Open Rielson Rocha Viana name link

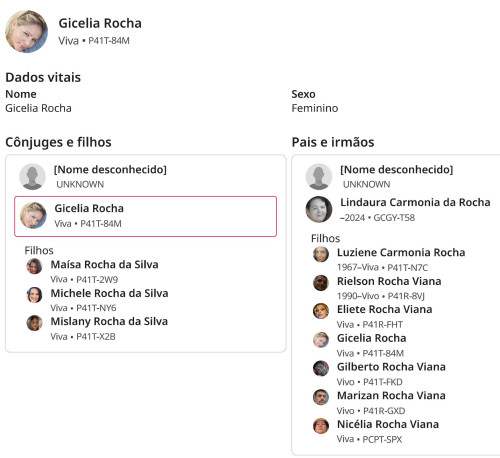coord(389,281)
